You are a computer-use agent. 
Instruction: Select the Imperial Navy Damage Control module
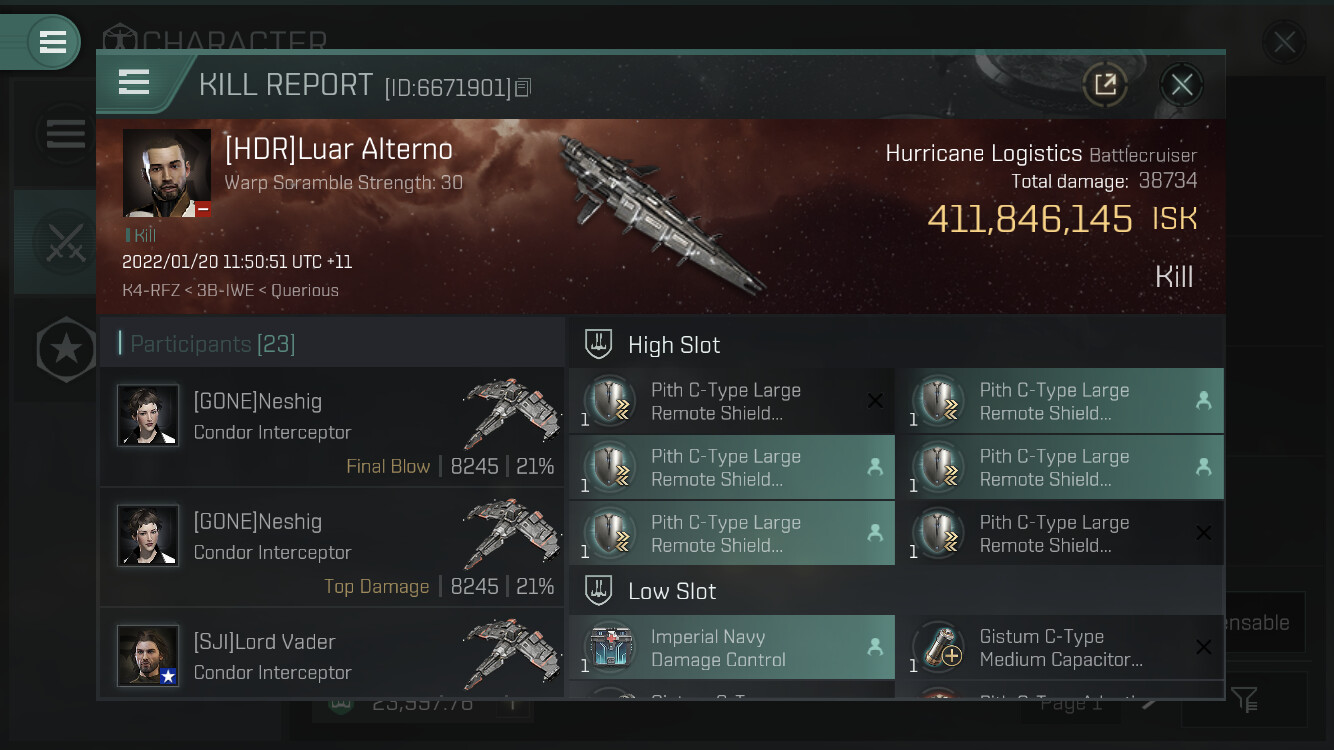732,647
